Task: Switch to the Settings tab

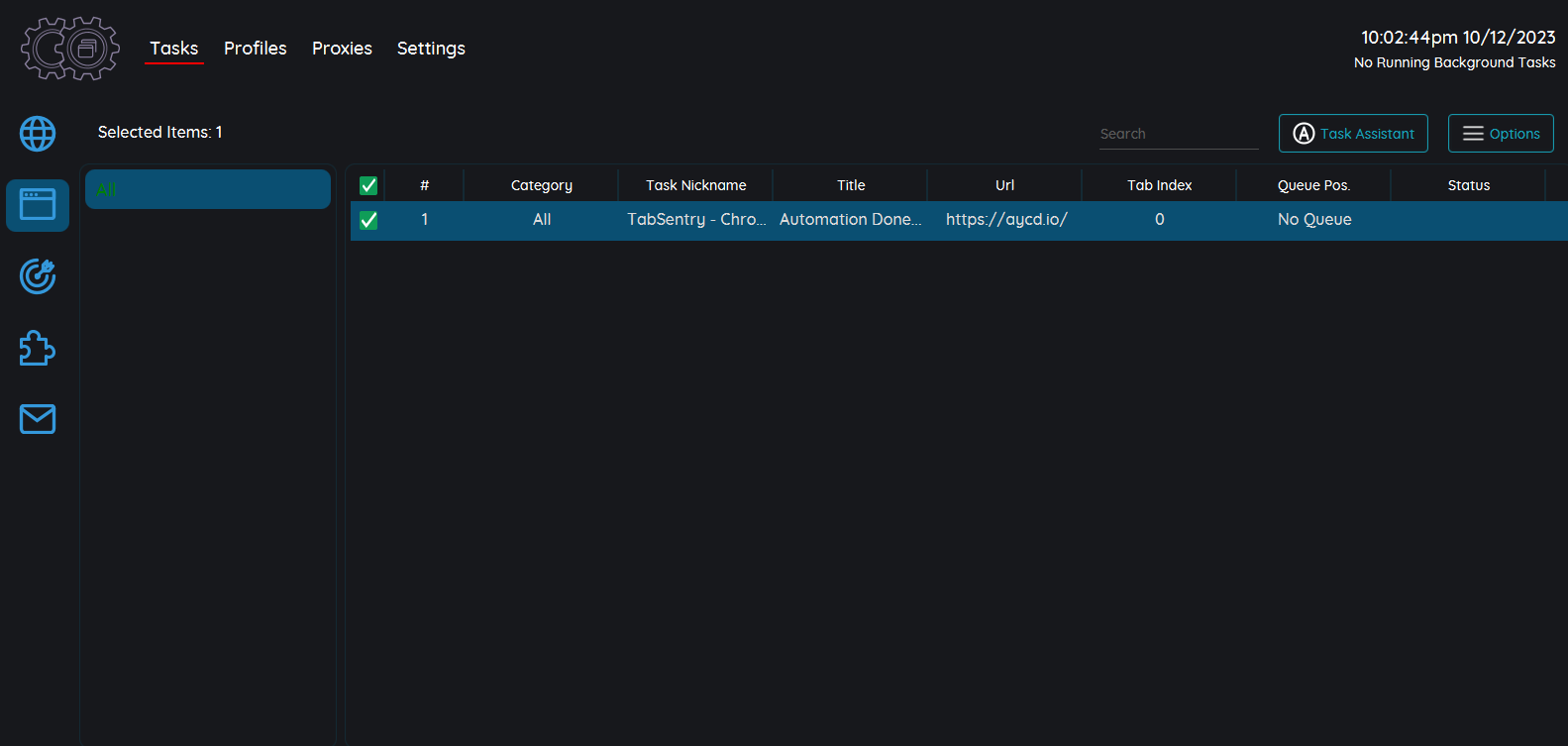Action: [431, 49]
